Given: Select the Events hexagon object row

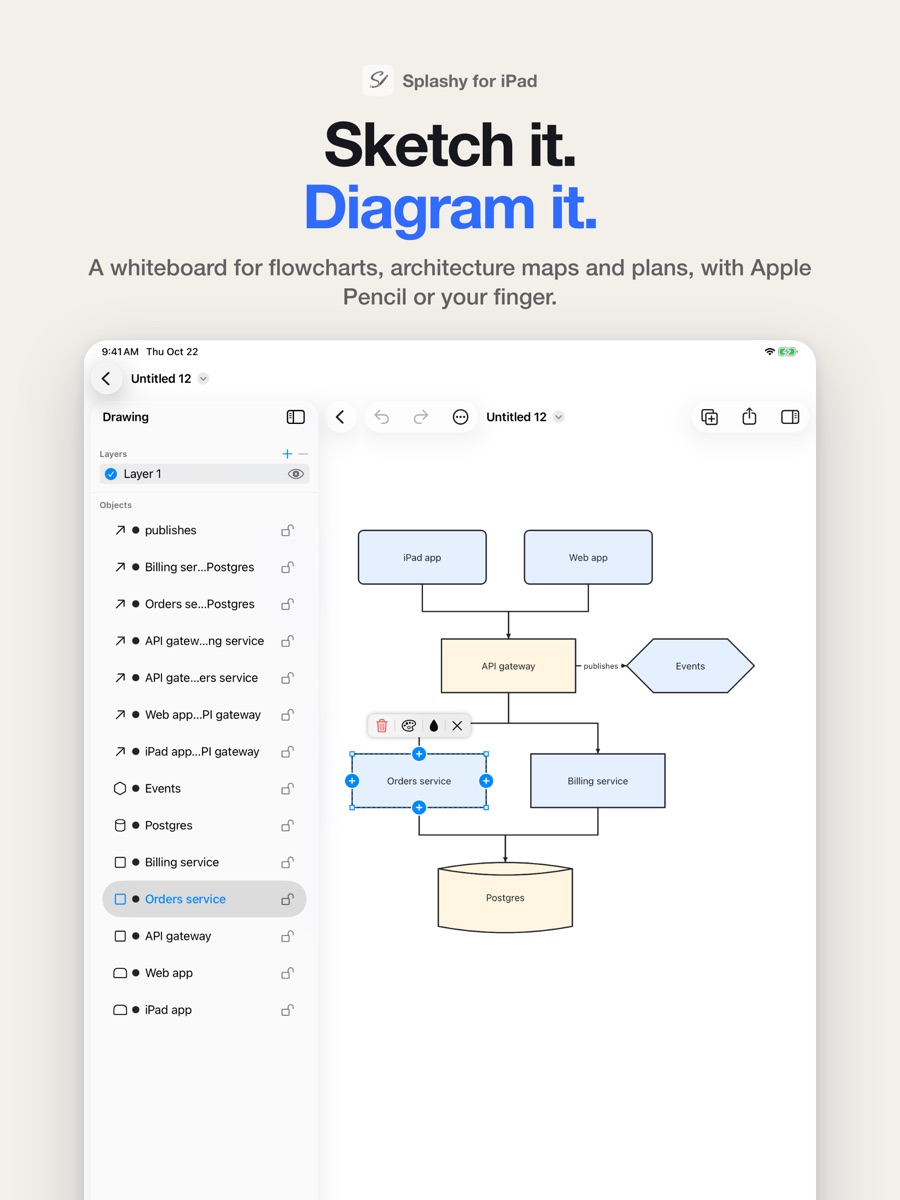Looking at the screenshot, I should click(x=205, y=789).
